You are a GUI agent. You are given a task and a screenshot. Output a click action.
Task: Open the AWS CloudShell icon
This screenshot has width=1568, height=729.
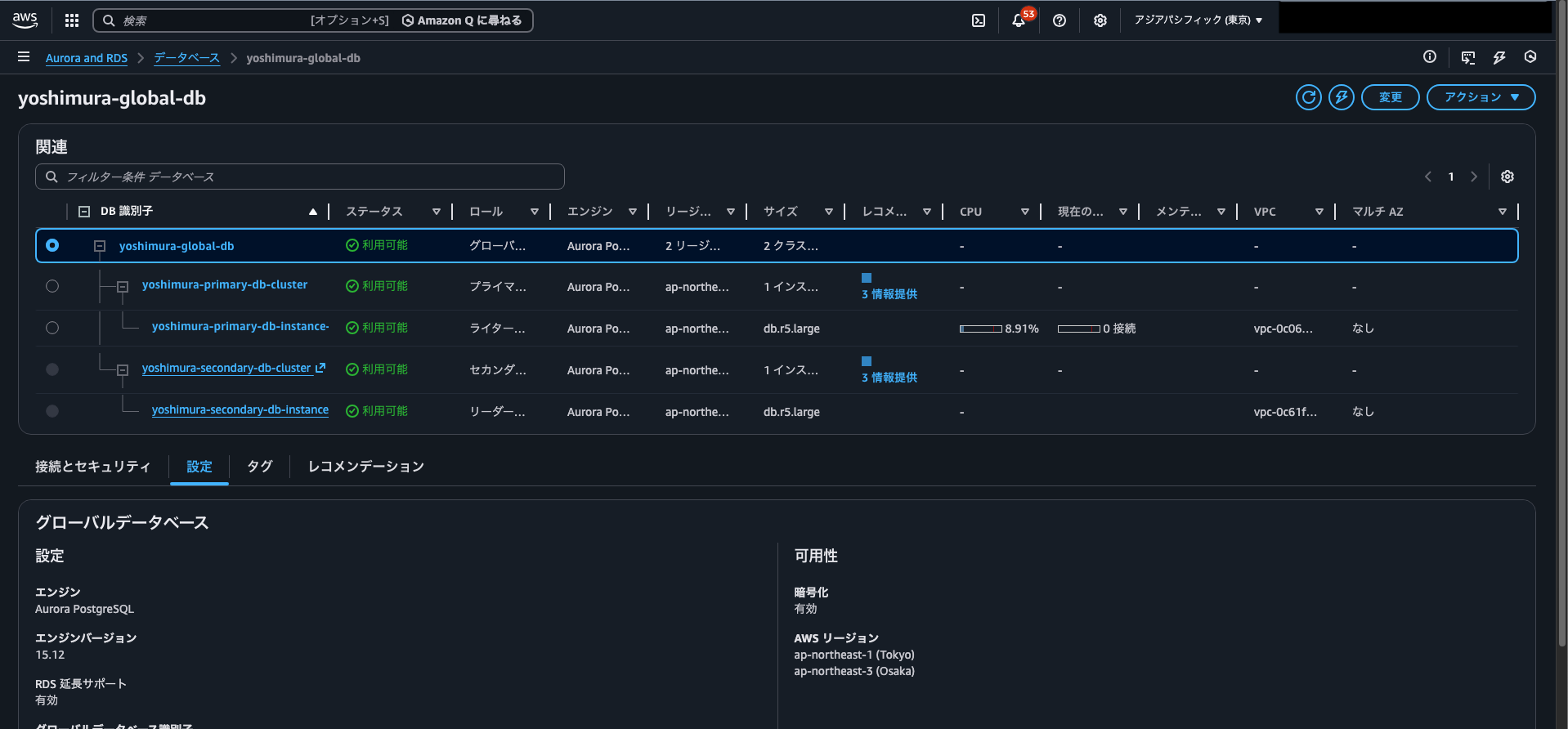point(978,20)
